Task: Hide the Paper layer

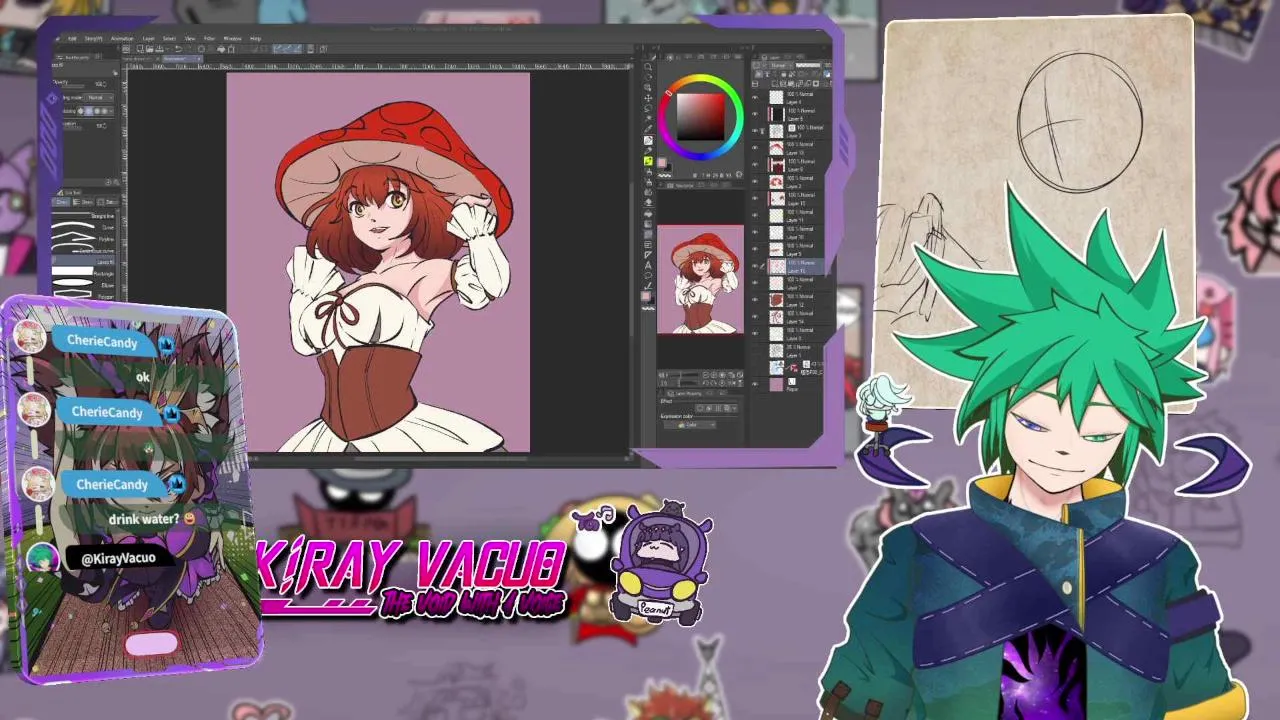Action: tap(755, 384)
